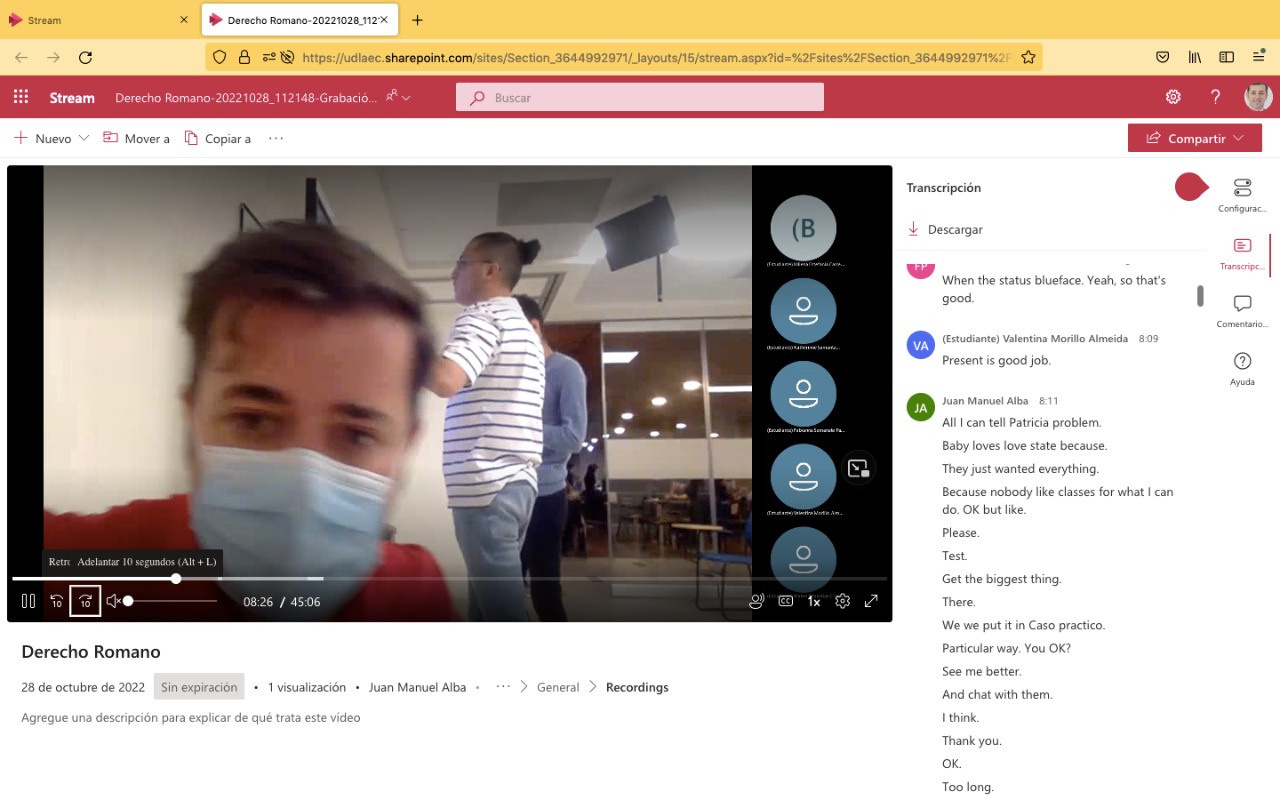Open the Comentarios panel

tap(1242, 310)
